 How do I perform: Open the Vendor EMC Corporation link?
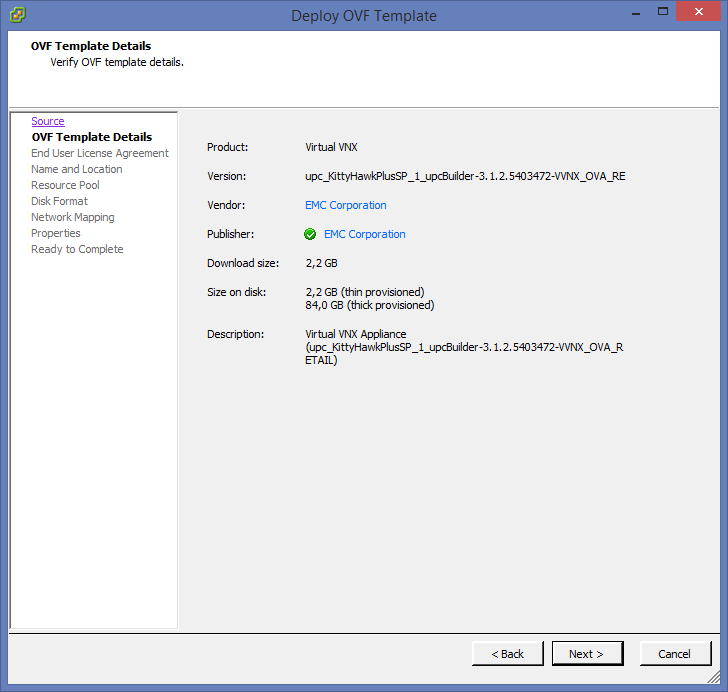pyautogui.click(x=345, y=205)
